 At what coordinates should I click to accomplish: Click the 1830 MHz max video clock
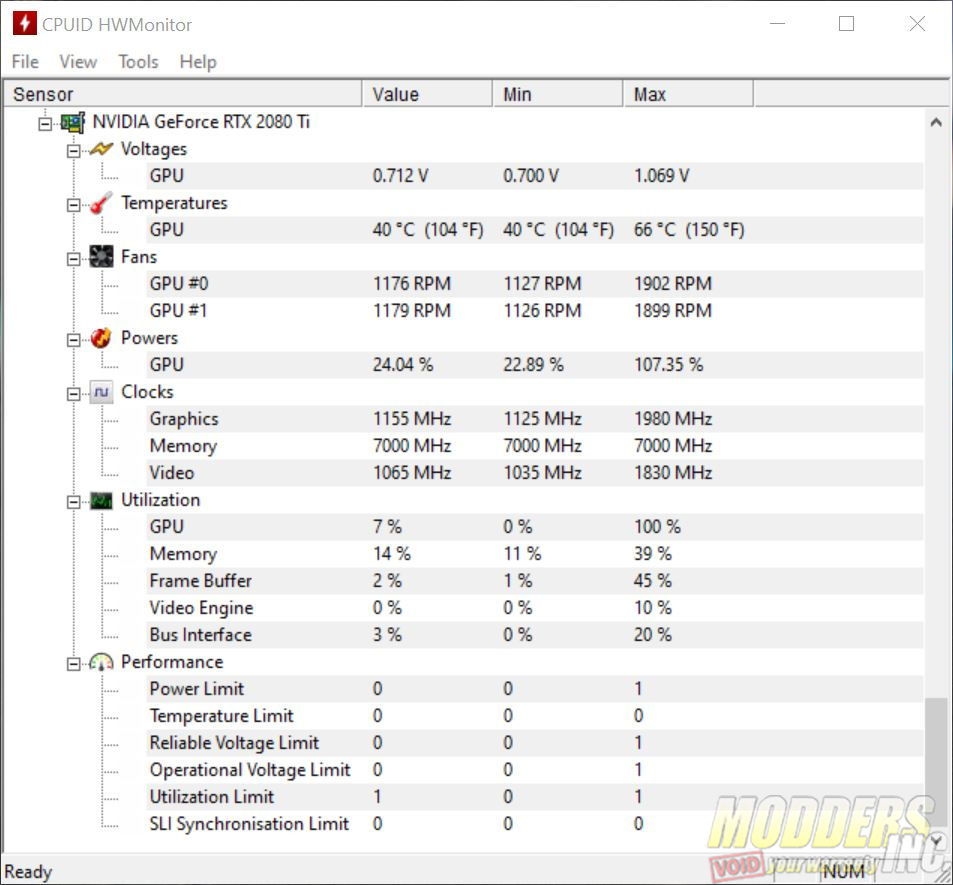pos(673,473)
